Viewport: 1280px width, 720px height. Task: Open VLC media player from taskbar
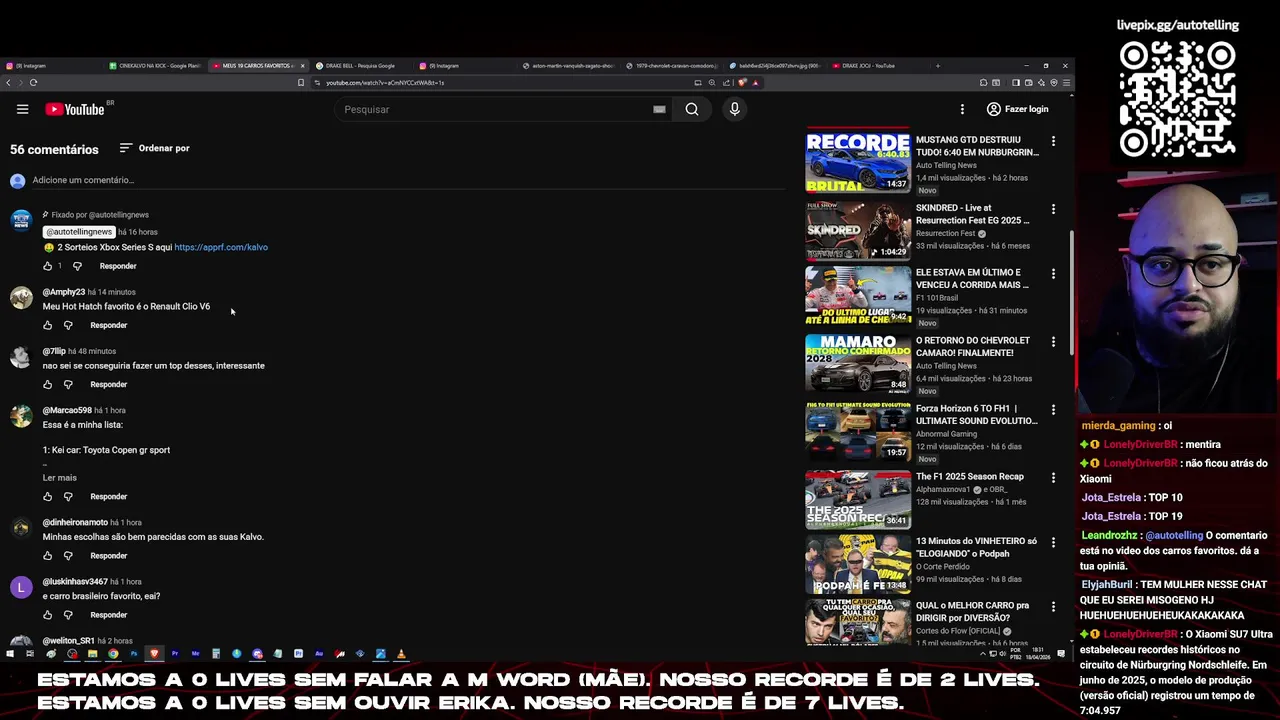401,654
